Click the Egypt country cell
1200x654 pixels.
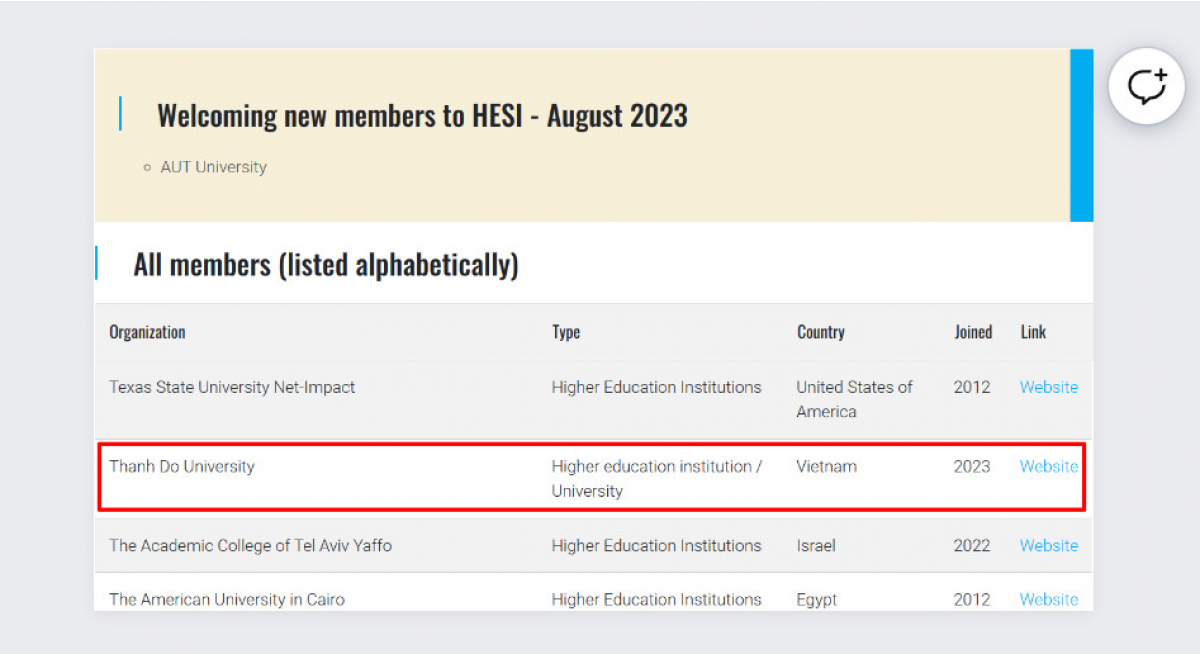tap(817, 599)
